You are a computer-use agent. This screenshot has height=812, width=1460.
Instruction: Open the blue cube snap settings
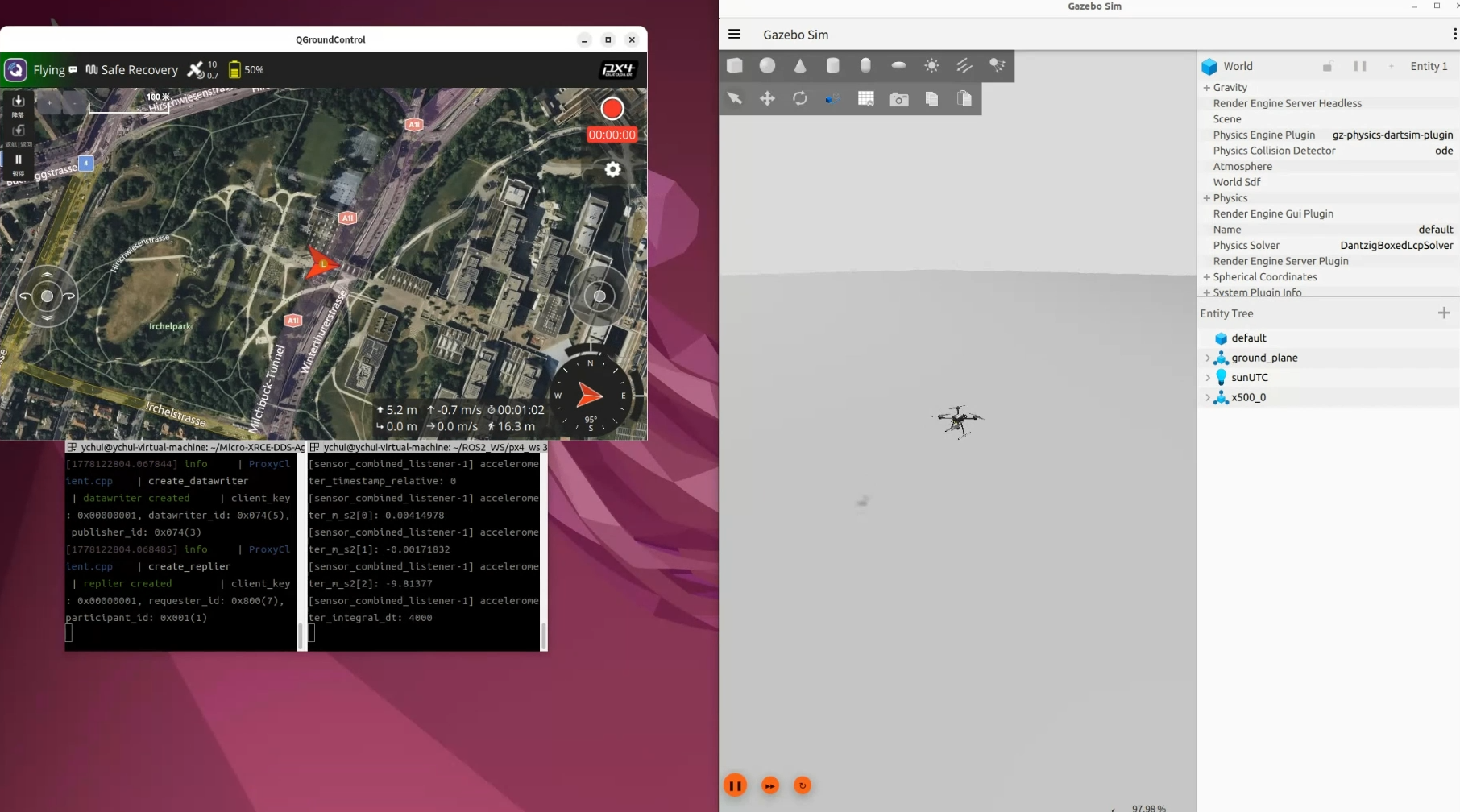click(x=833, y=98)
